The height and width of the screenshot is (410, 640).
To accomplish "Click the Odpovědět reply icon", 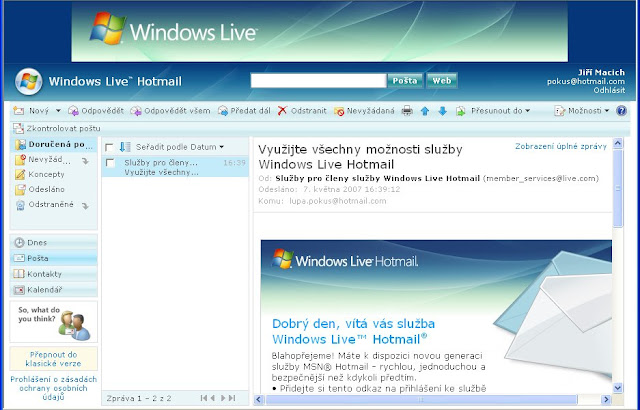I will pos(73,111).
